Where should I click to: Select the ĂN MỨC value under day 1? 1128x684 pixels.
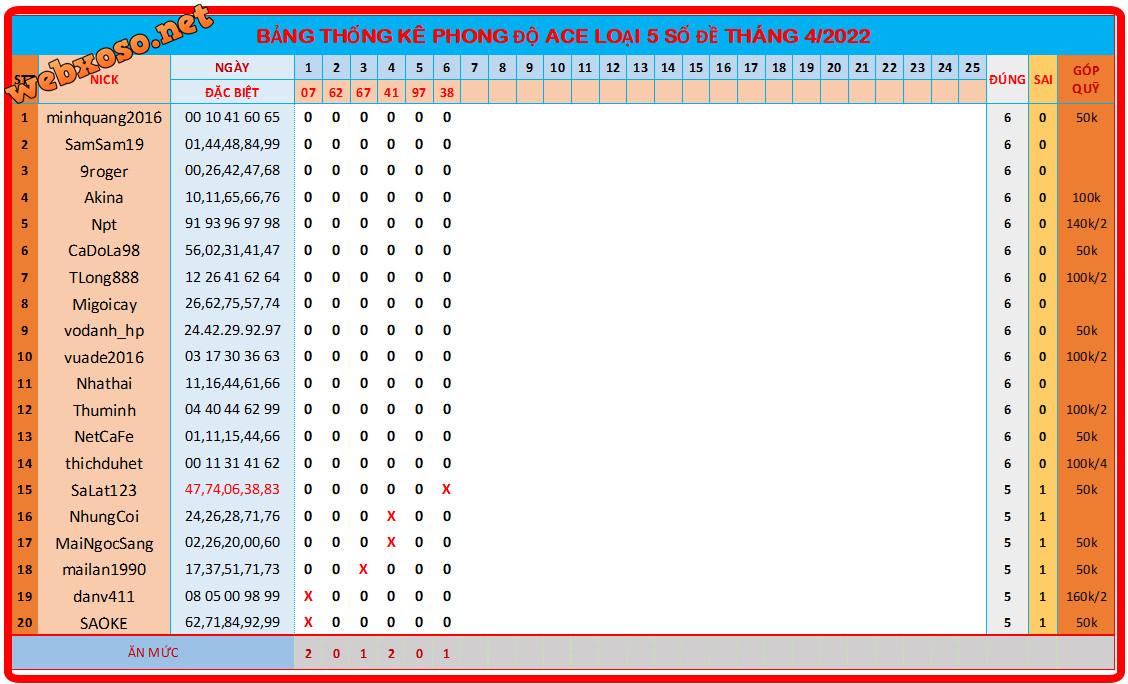pyautogui.click(x=309, y=654)
